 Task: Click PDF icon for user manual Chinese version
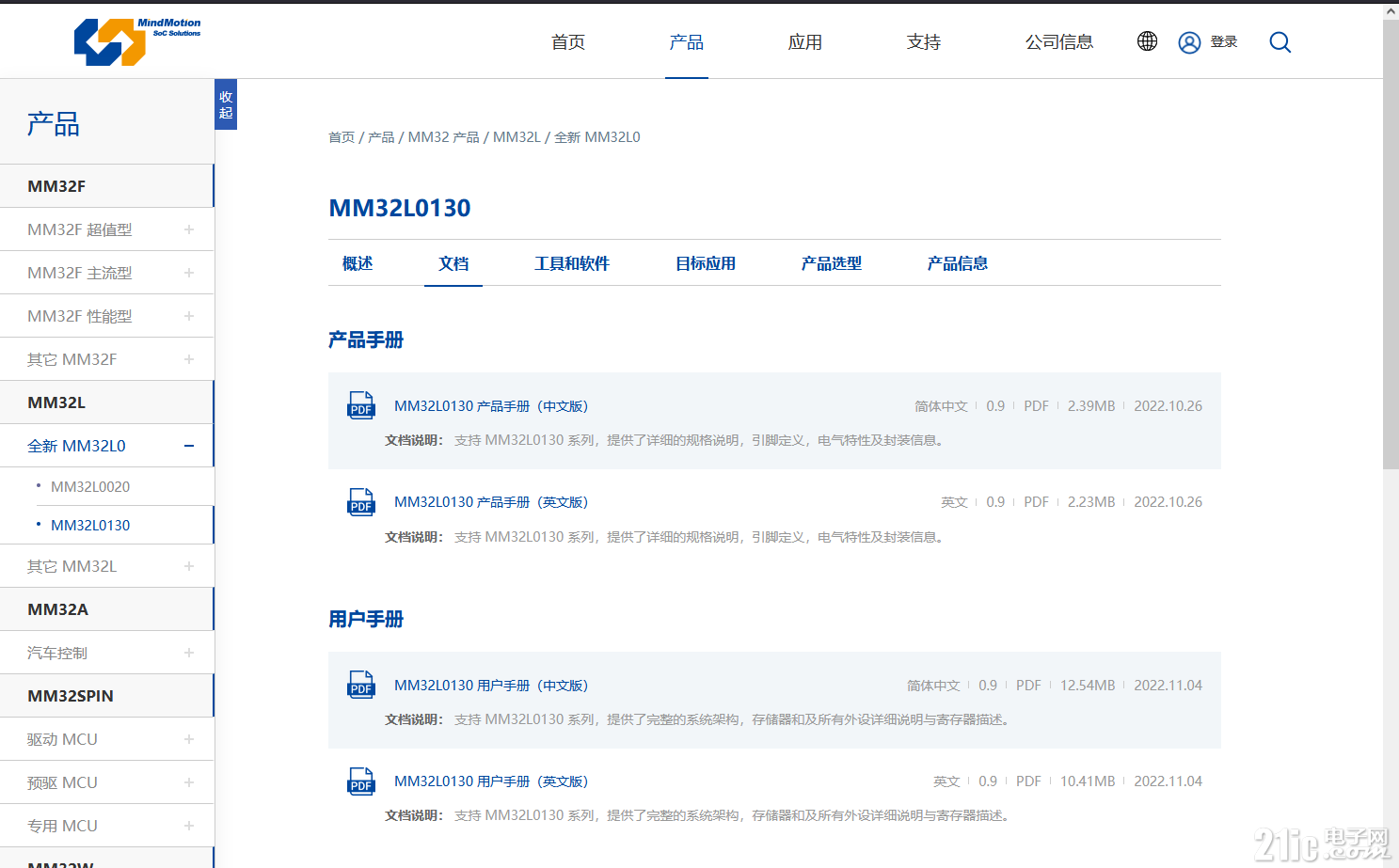pyautogui.click(x=361, y=685)
